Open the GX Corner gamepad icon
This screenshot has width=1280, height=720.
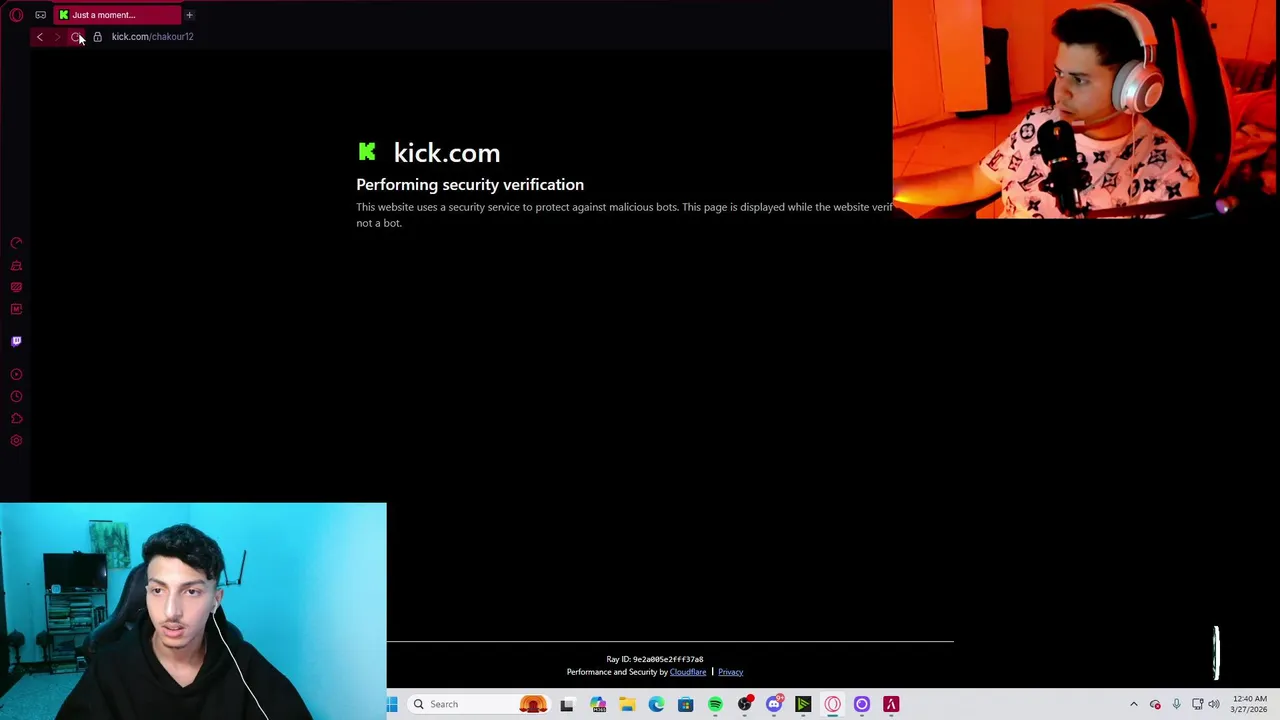40,15
